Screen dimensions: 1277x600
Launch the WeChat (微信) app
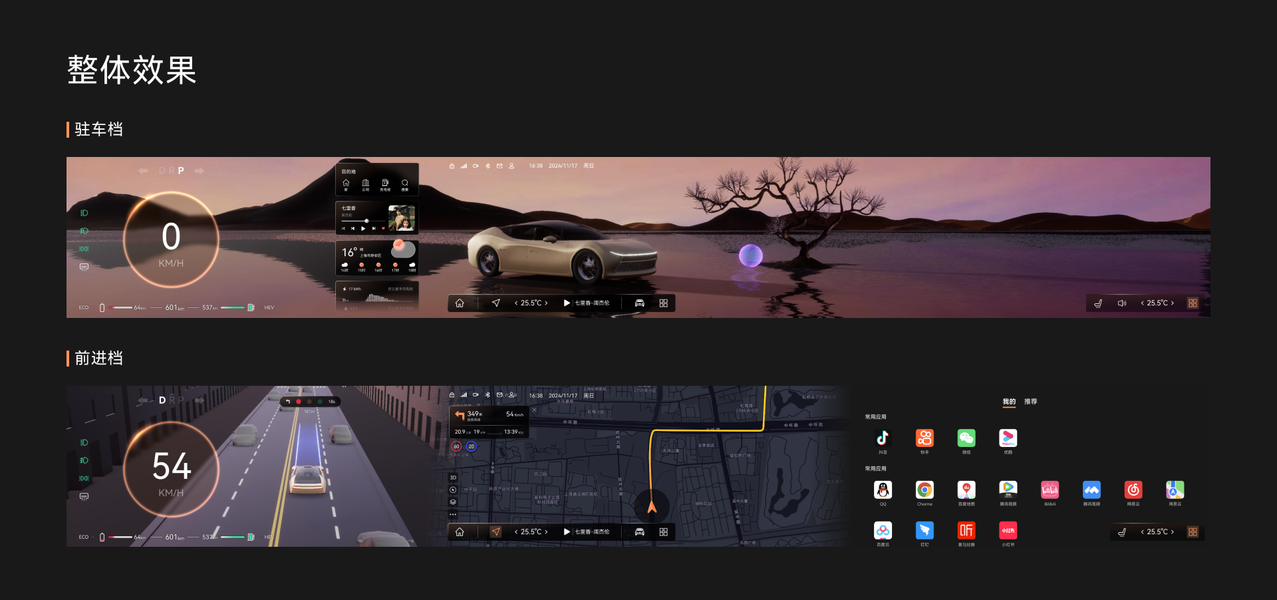coord(966,438)
